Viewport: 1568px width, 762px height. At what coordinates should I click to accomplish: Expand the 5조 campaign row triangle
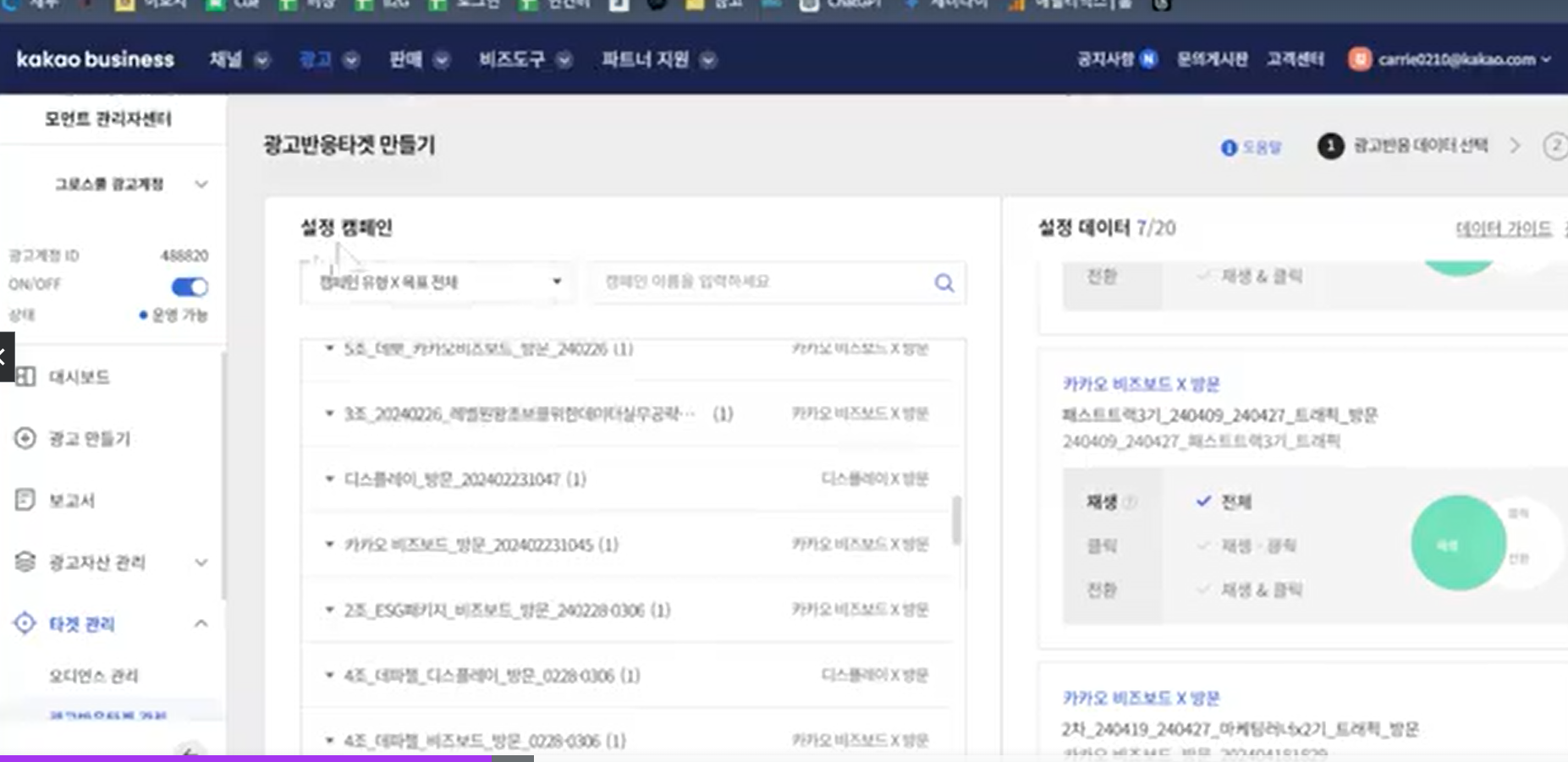coord(329,348)
